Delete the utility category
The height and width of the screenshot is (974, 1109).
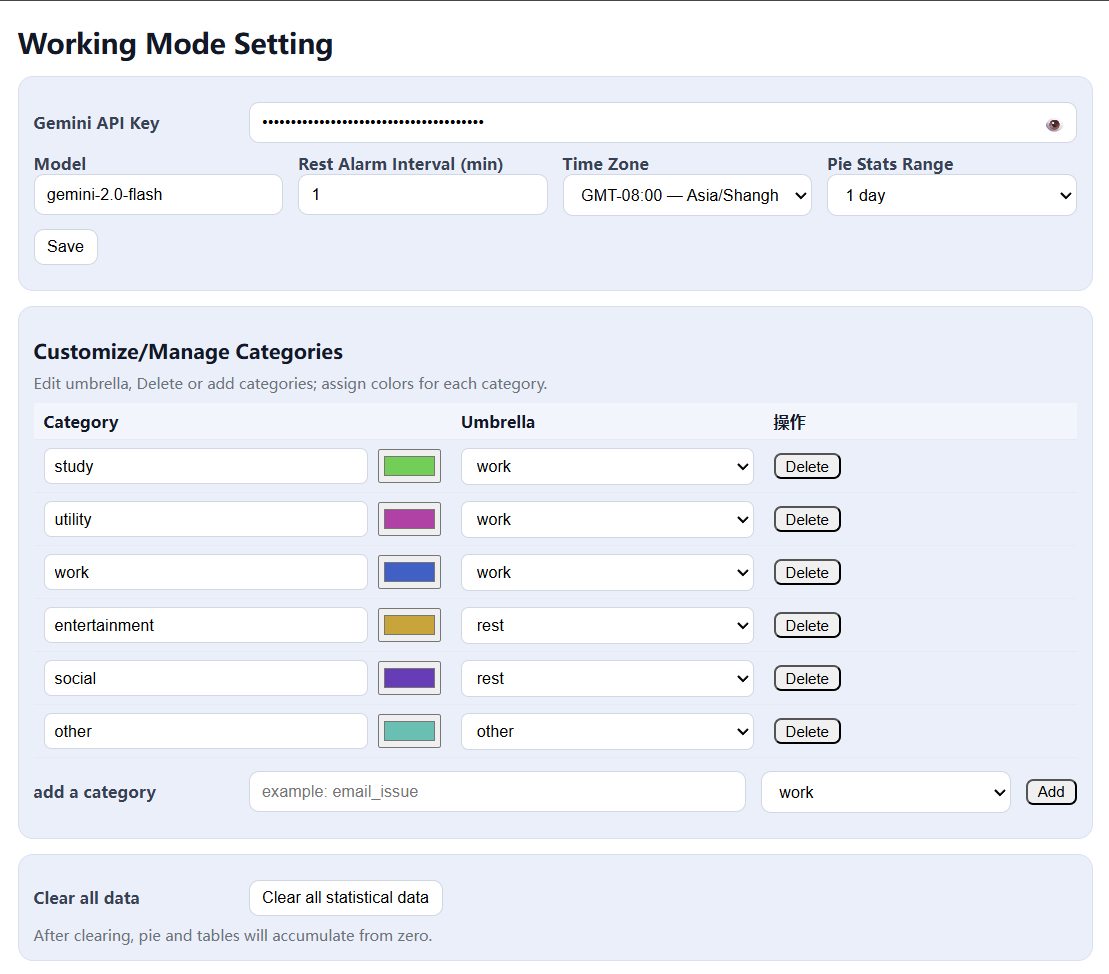pos(807,519)
